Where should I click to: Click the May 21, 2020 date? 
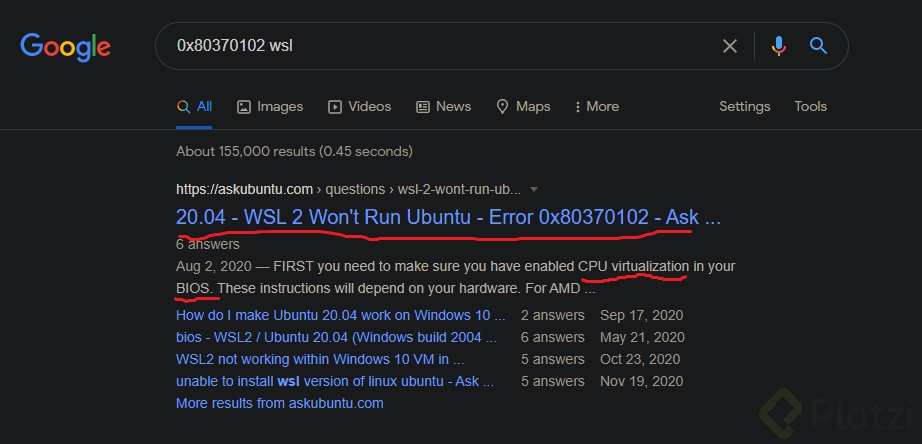coord(642,338)
